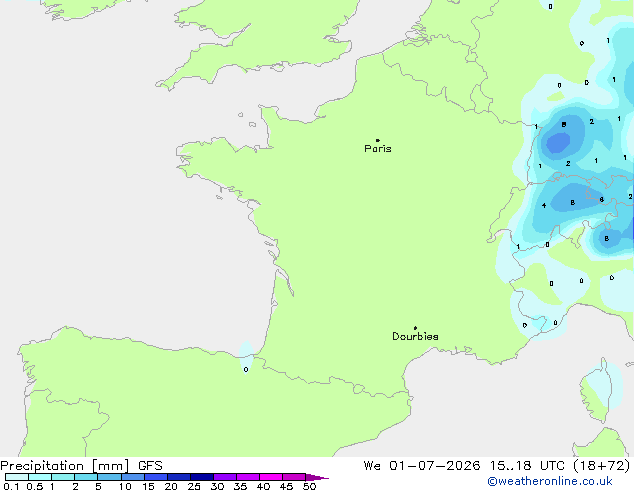Click the Dourbies city label
Viewport: 634px width, 490px height.
point(415,336)
